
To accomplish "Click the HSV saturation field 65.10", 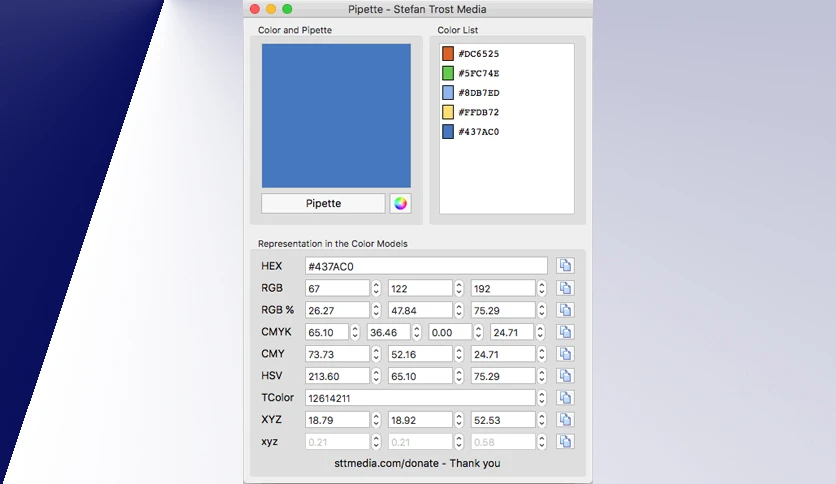I will tap(420, 376).
